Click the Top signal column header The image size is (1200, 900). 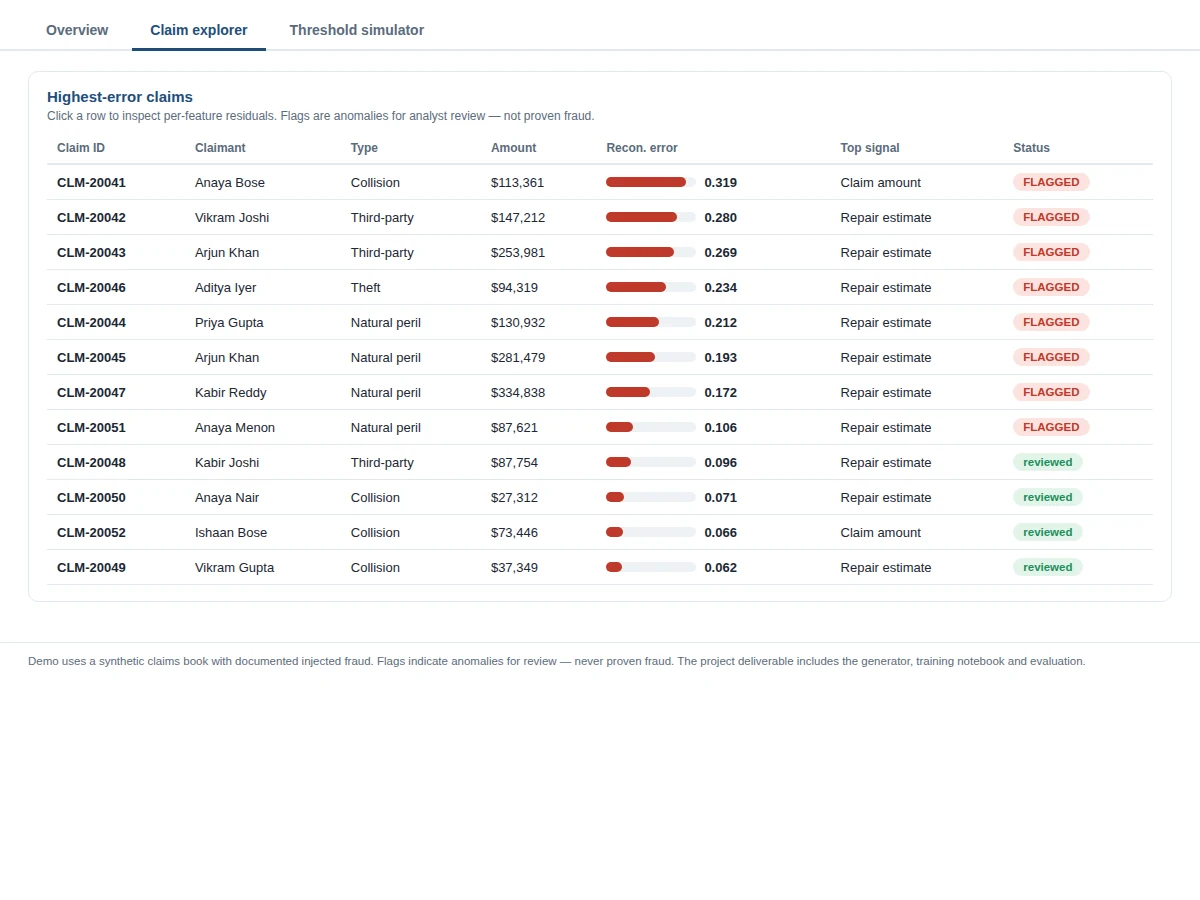tap(870, 148)
